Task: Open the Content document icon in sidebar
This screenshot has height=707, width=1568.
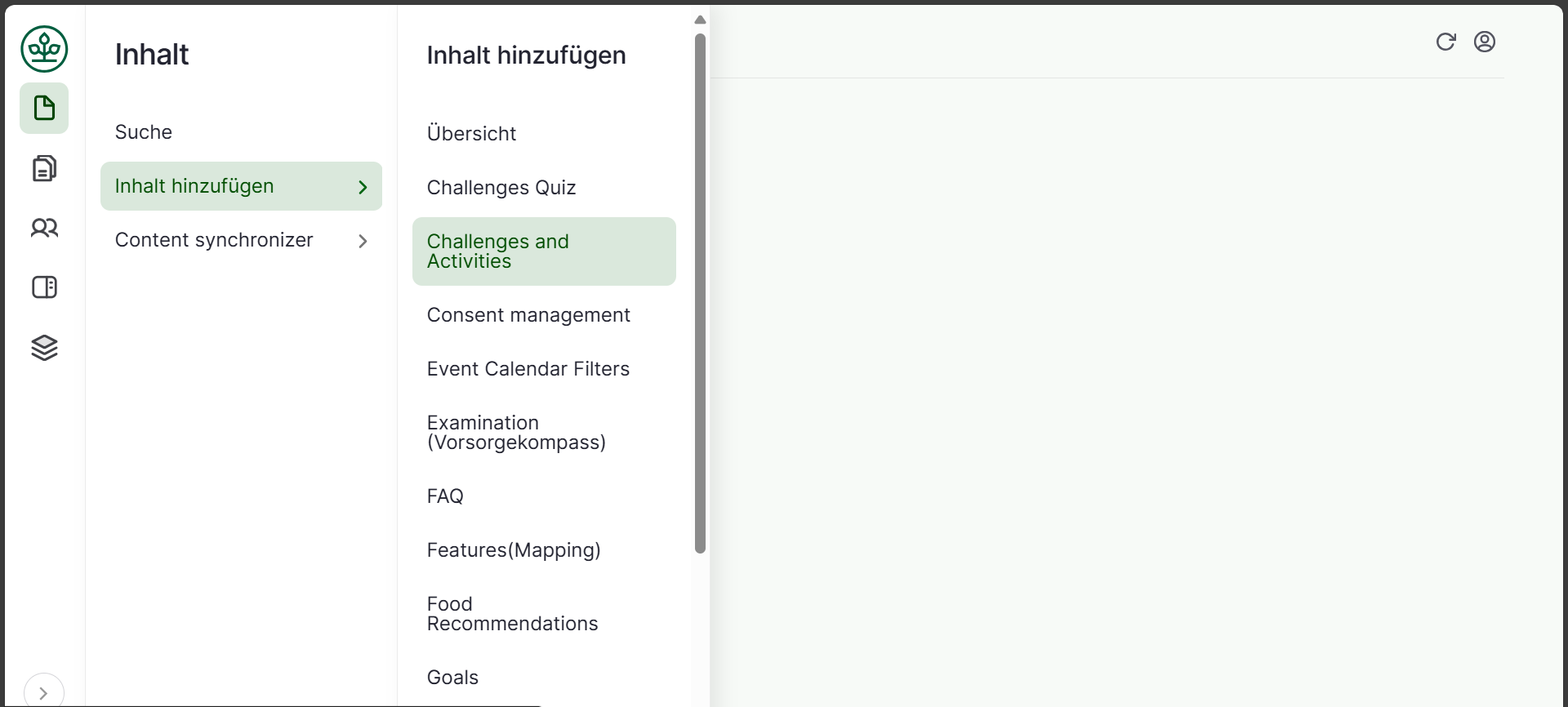Action: coord(44,108)
